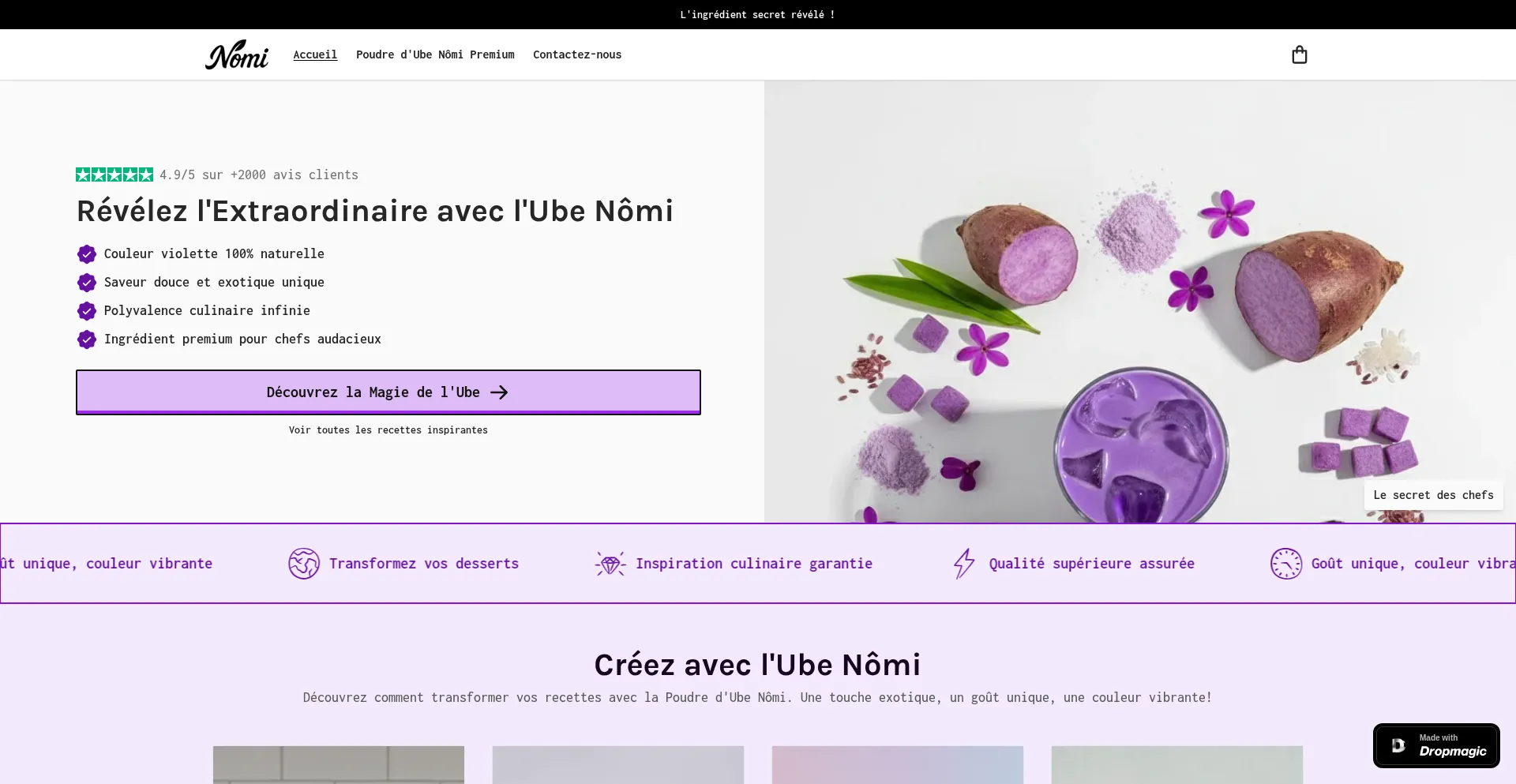Viewport: 1516px width, 784px height.
Task: Click the diamond icon beside Inspiration culinaire
Action: (x=610, y=564)
